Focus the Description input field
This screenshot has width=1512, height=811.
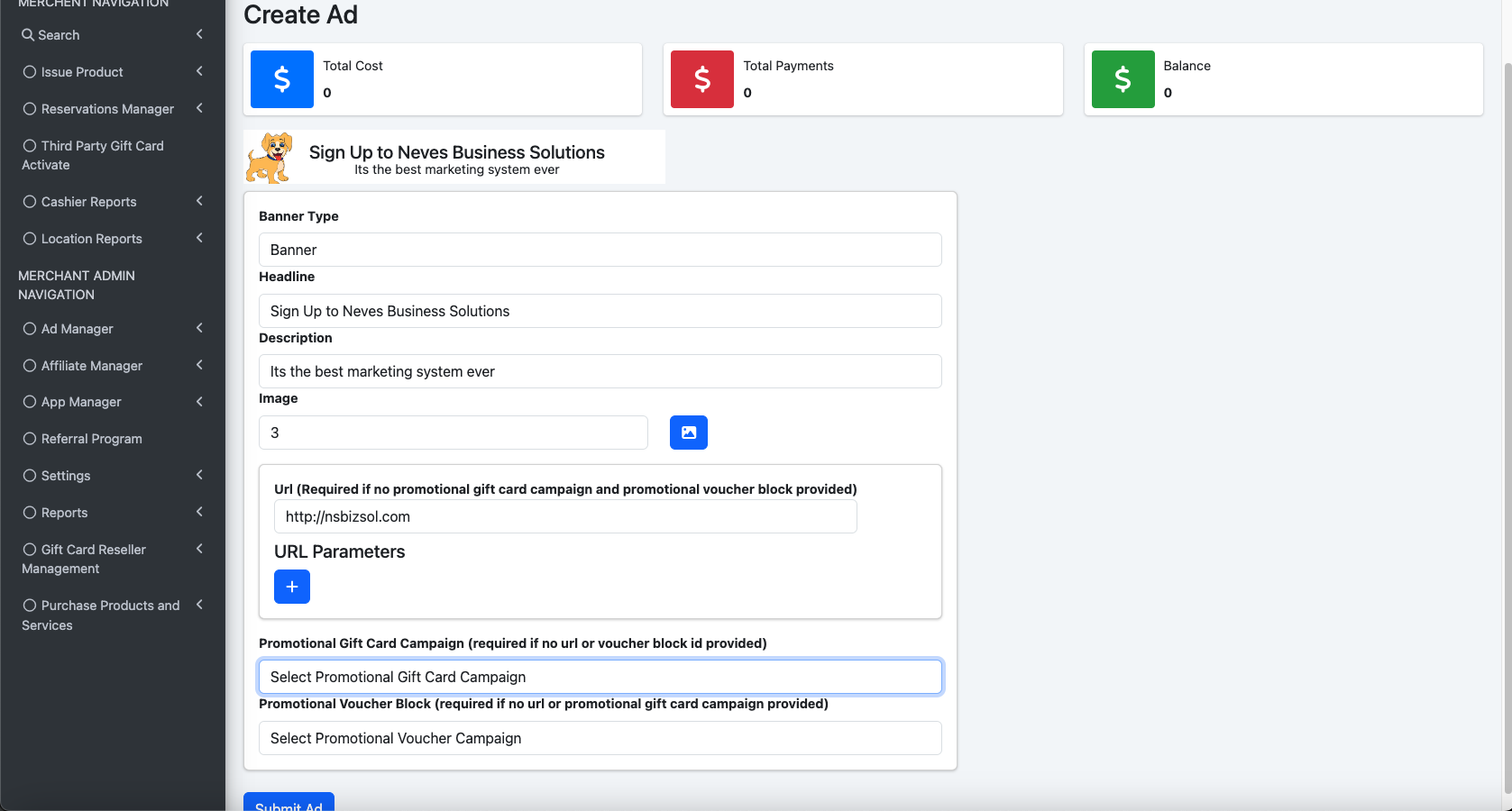tap(600, 371)
